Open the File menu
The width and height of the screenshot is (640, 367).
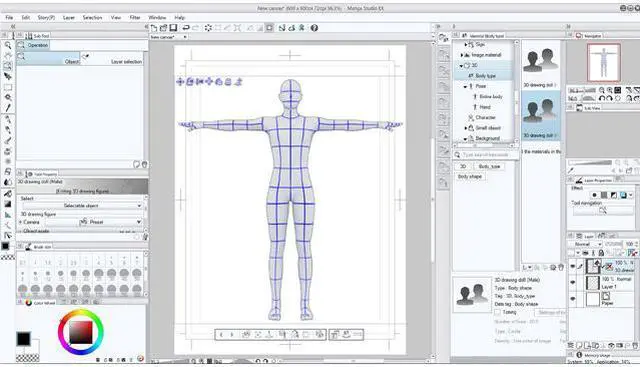pyautogui.click(x=9, y=18)
